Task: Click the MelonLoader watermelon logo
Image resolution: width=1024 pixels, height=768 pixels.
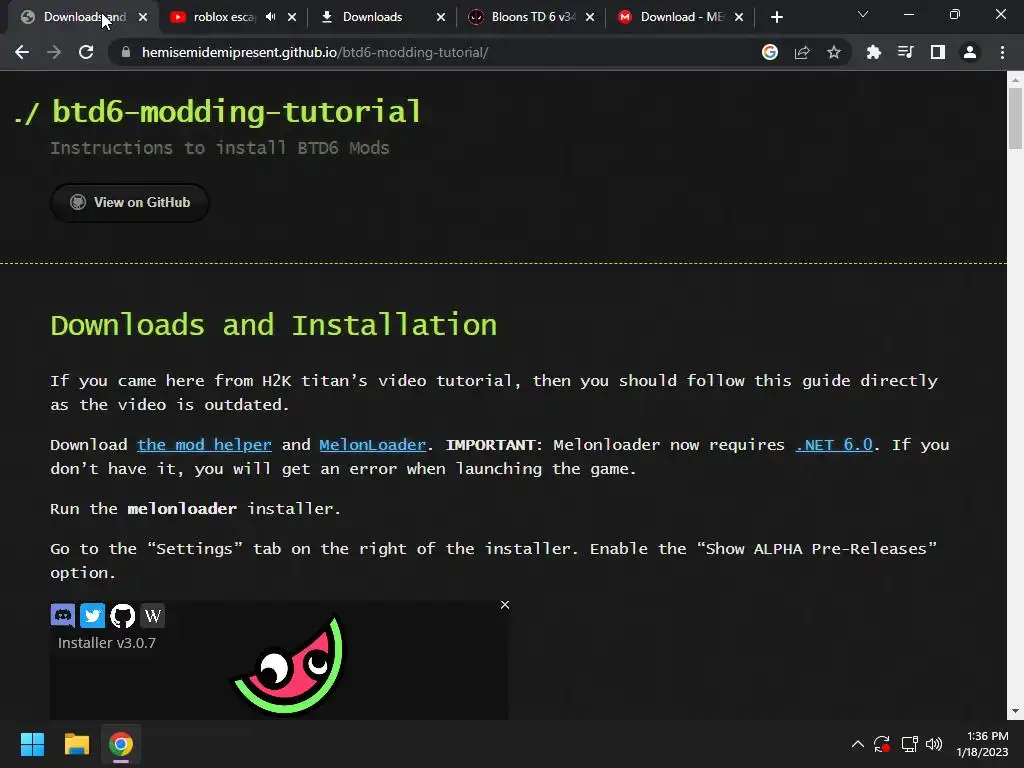Action: (x=289, y=665)
